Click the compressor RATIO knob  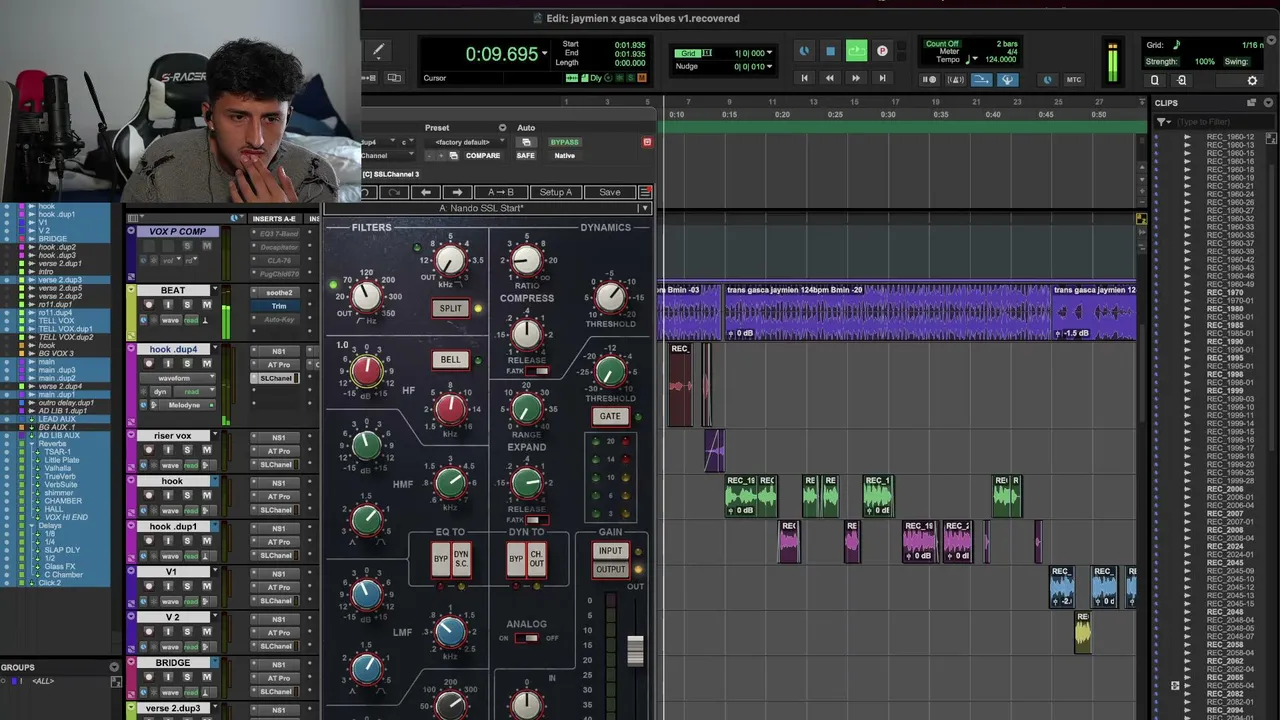[x=526, y=260]
